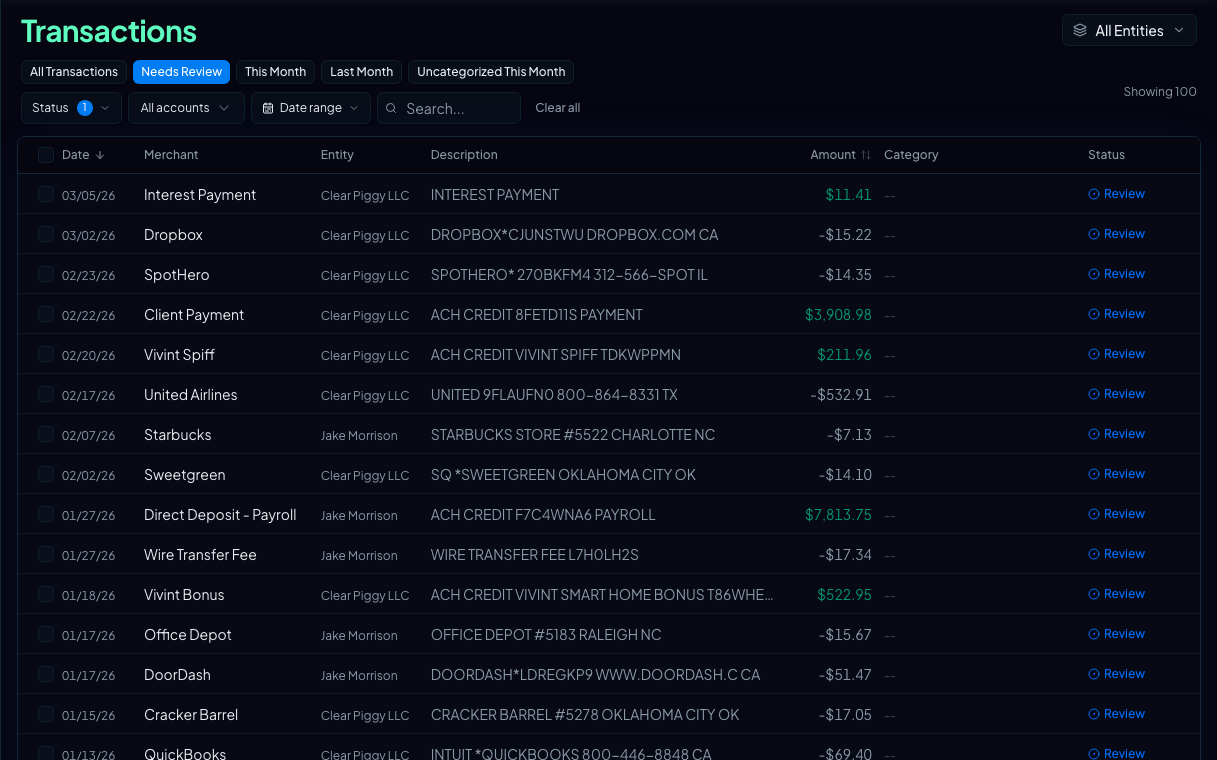Viewport: 1217px width, 760px height.
Task: Click the review circle icon for Interest Payment
Action: point(1094,194)
